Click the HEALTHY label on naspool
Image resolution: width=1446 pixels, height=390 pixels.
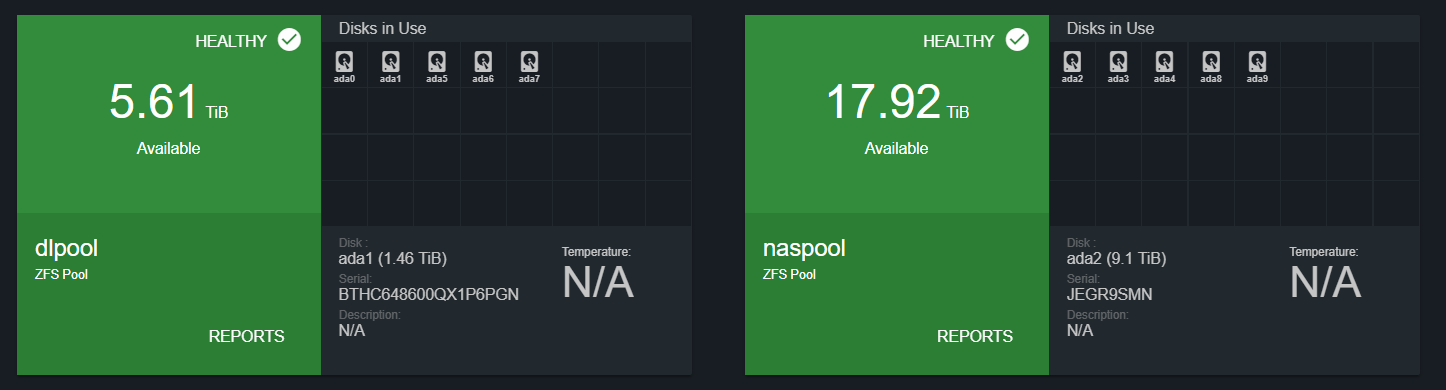tap(959, 41)
